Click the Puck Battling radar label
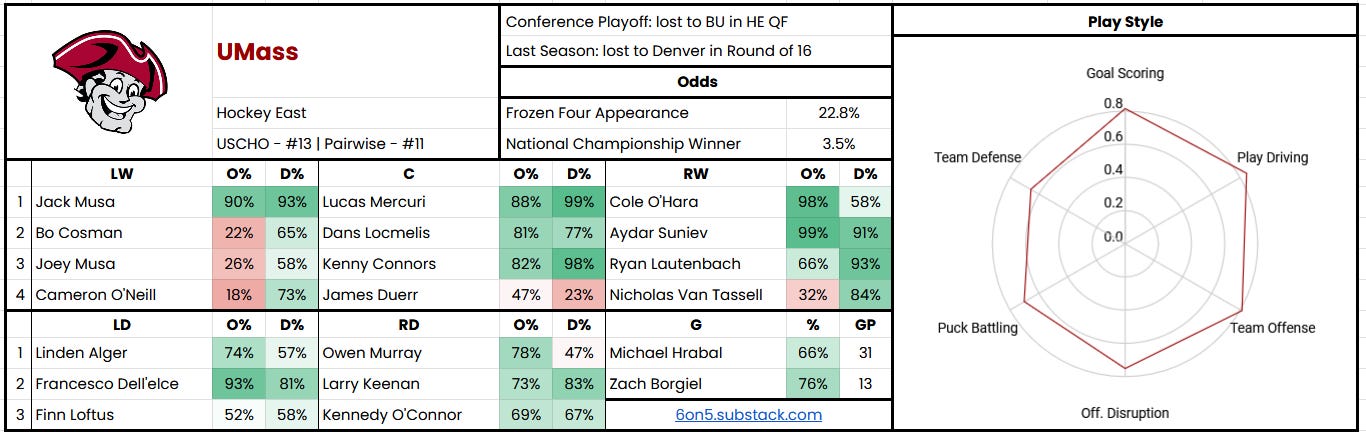This screenshot has height=432, width=1366. coord(977,328)
